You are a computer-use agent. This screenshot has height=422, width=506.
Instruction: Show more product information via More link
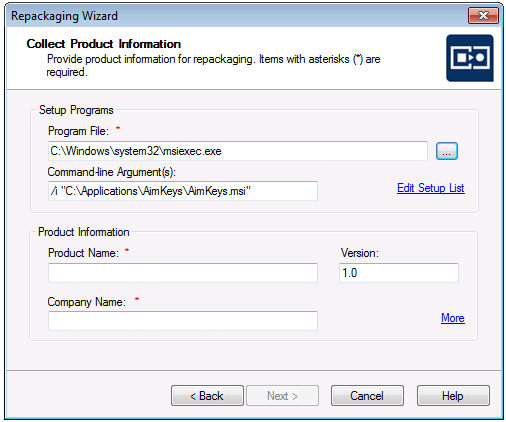click(x=453, y=318)
